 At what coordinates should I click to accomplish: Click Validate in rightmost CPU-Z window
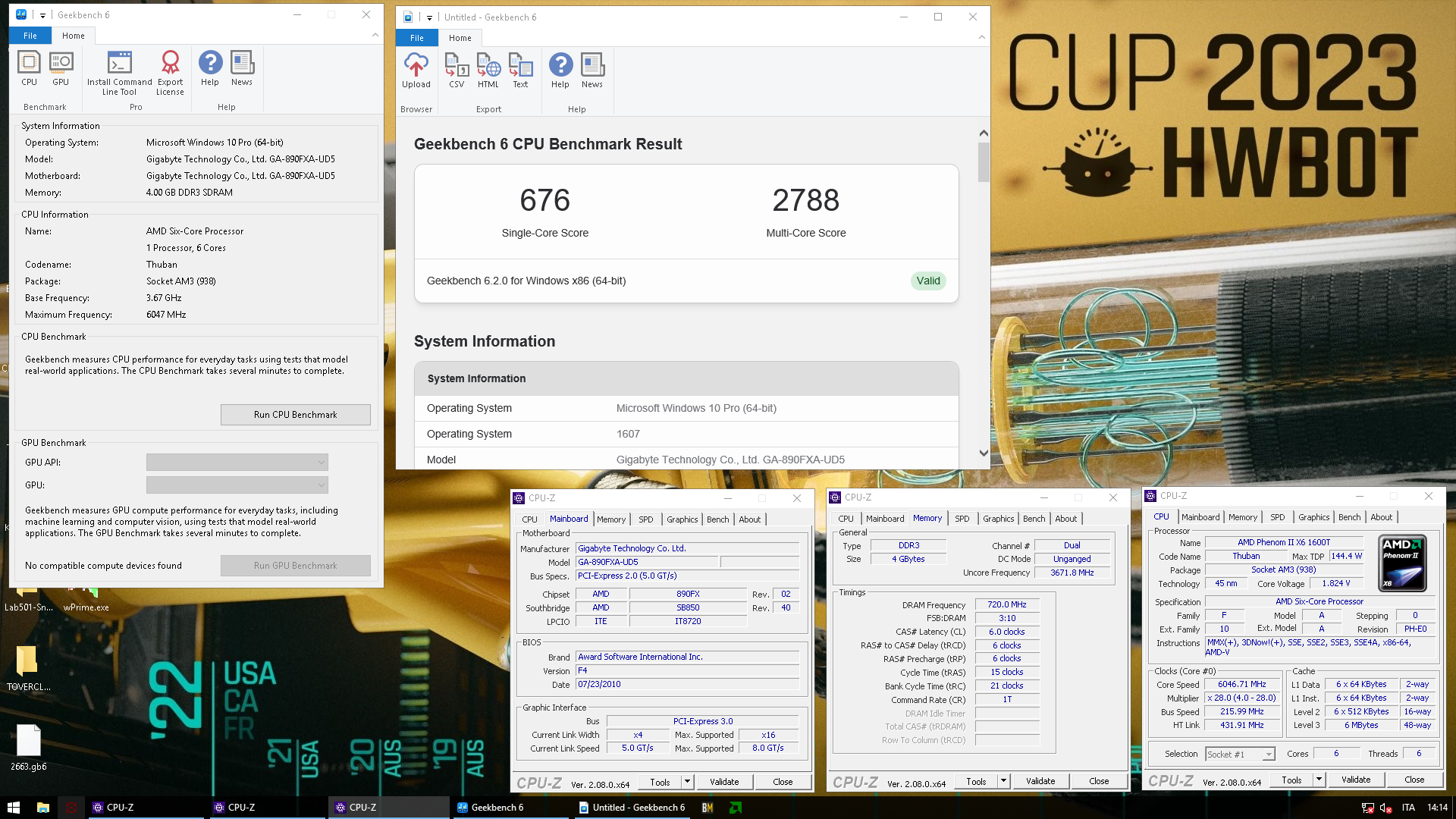(x=1356, y=780)
